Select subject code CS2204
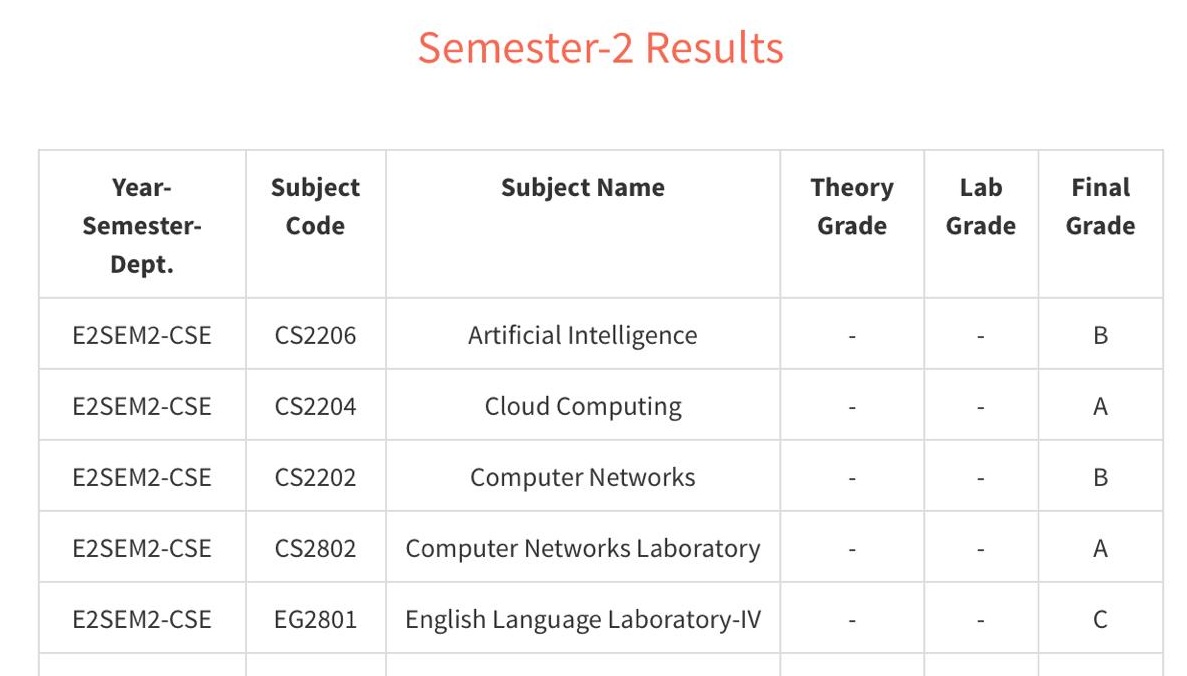Viewport: 1187px width, 676px height. tap(316, 406)
